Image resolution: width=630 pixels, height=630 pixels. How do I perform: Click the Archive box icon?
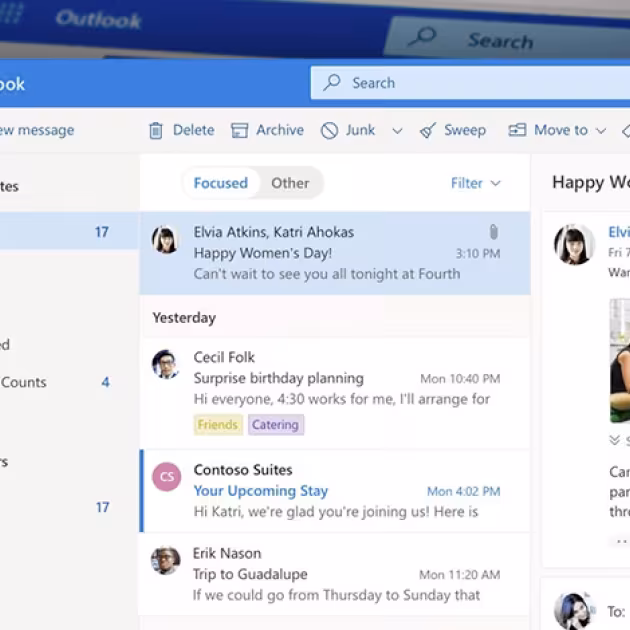pyautogui.click(x=240, y=131)
